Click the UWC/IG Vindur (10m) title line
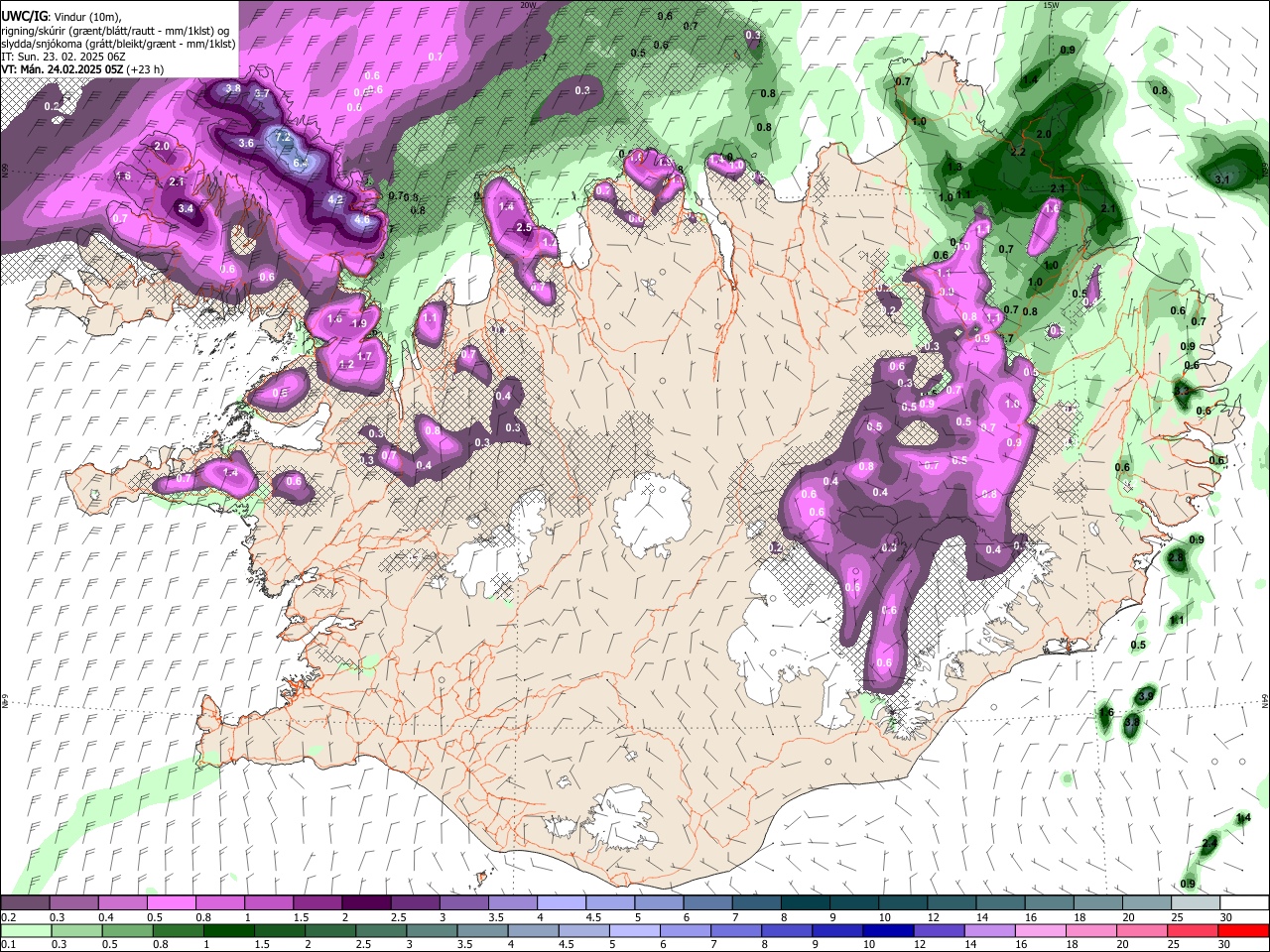Screen dimensions: 1270x952 [x=62, y=16]
